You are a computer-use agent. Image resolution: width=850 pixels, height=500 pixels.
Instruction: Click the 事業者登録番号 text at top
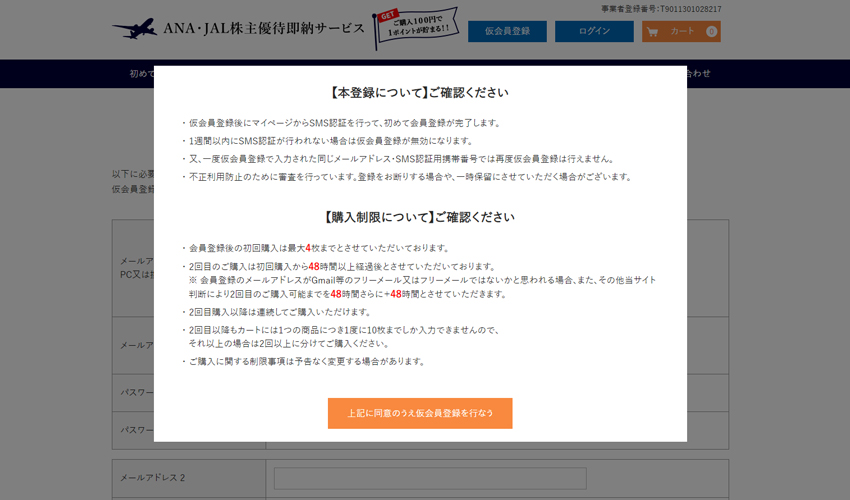(x=661, y=9)
